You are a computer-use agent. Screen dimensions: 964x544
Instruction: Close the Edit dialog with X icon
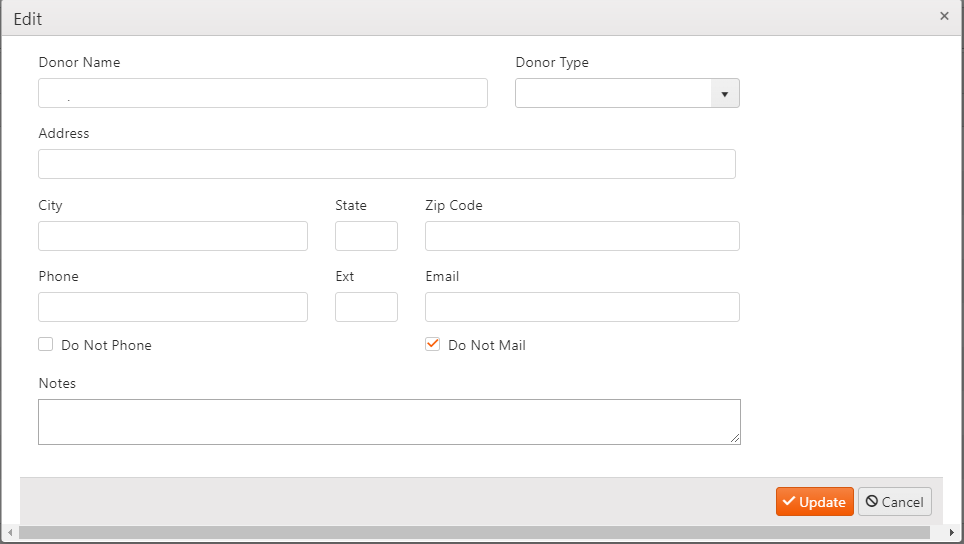944,16
